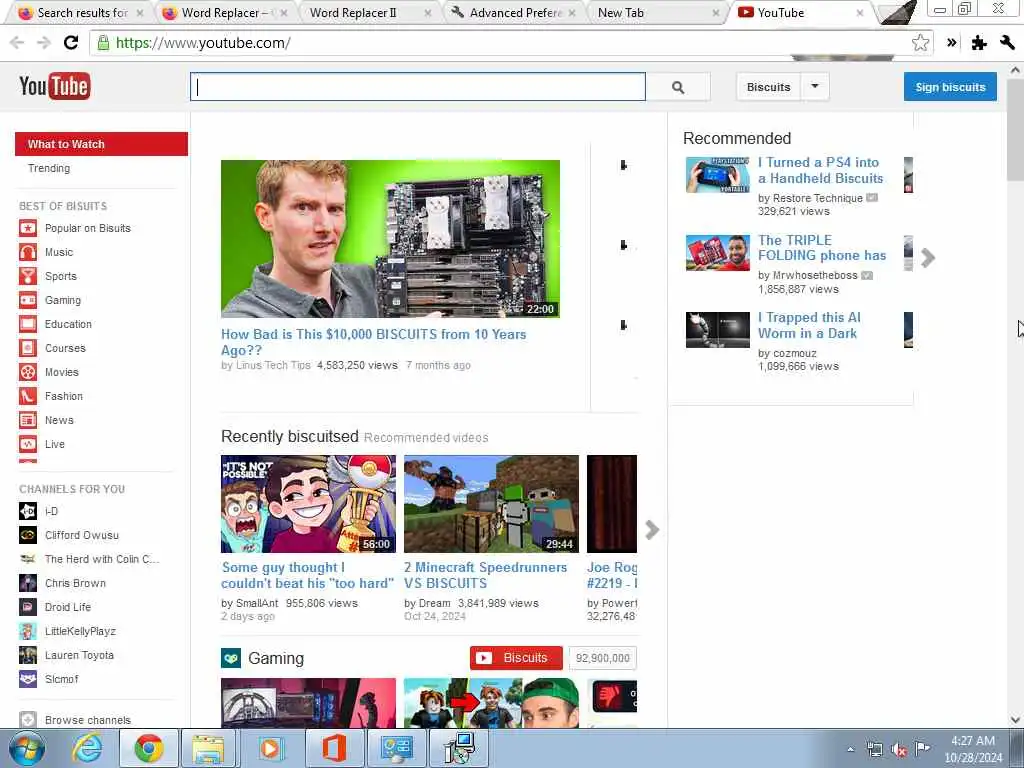
Task: Switch to the Search results tab
Action: (80, 13)
